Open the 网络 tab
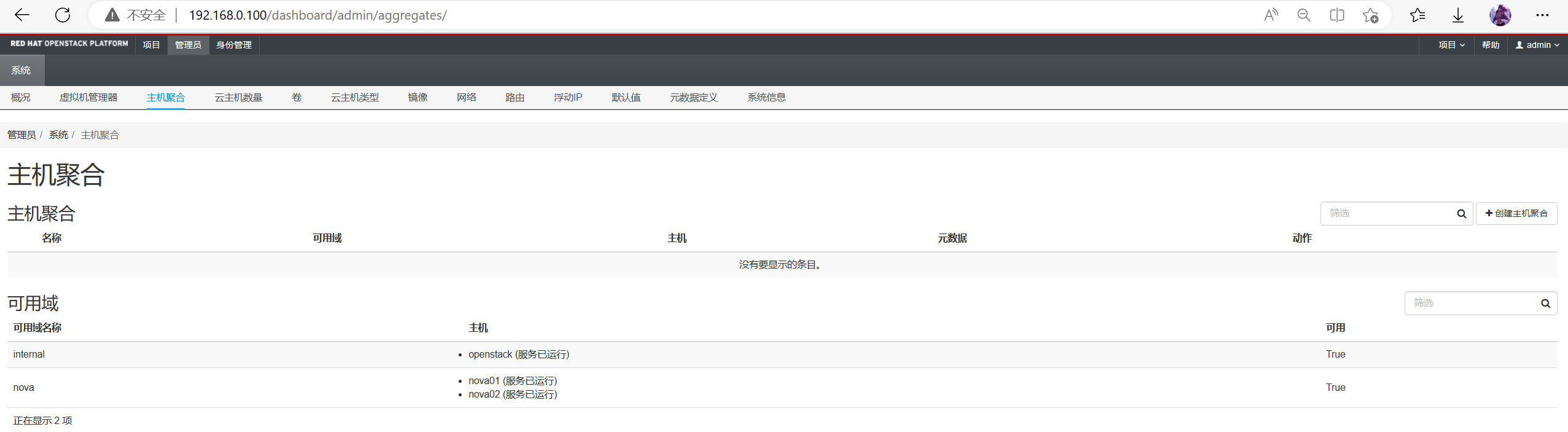Image resolution: width=1568 pixels, height=432 pixels. (x=467, y=97)
